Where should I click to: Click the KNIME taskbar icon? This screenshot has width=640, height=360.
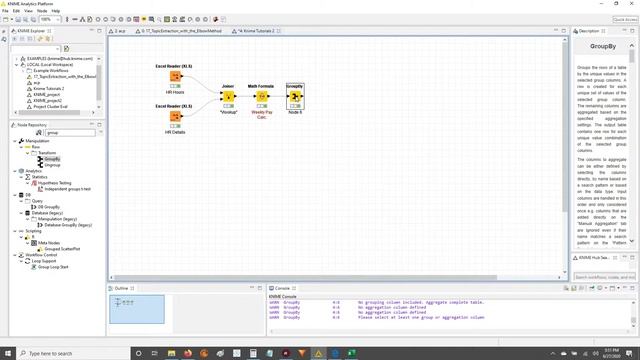click(318, 353)
